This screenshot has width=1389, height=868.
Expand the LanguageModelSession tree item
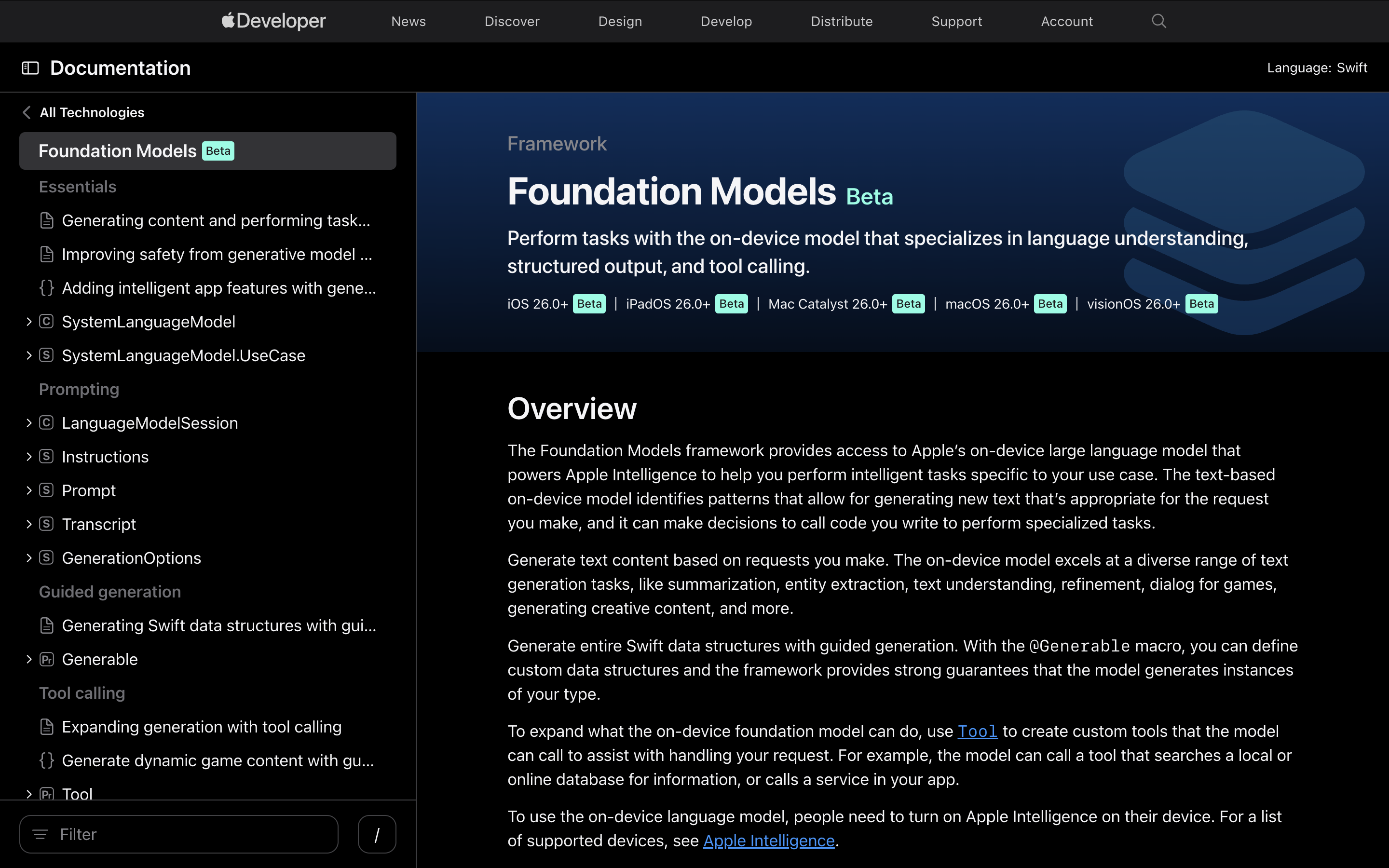tap(29, 423)
